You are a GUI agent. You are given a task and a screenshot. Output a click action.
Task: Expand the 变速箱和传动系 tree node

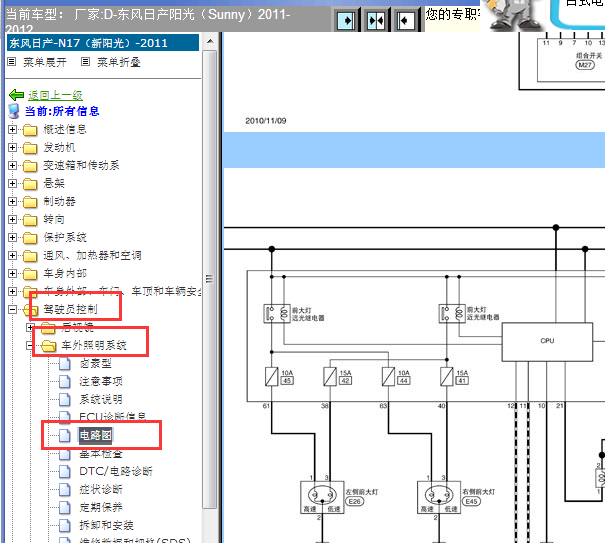click(x=12, y=165)
